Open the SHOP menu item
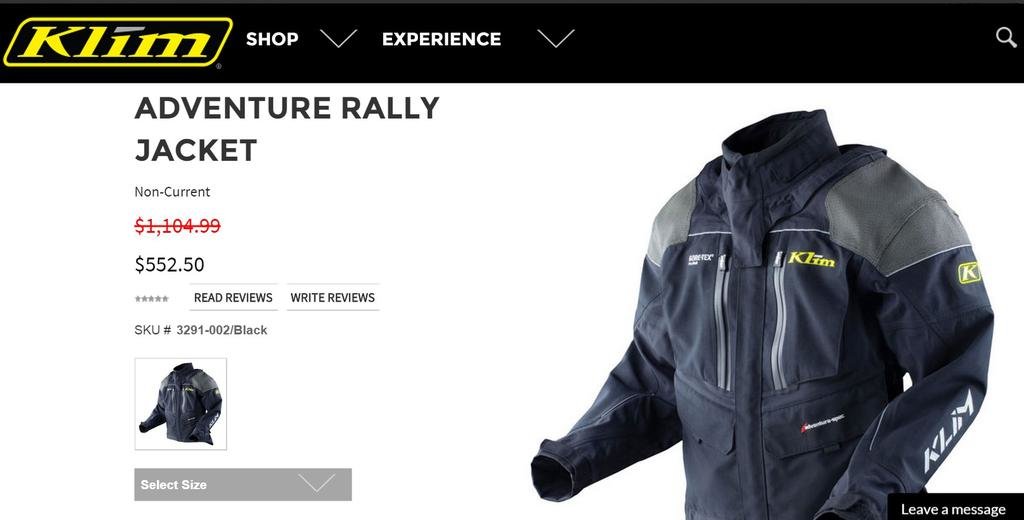 coord(272,39)
